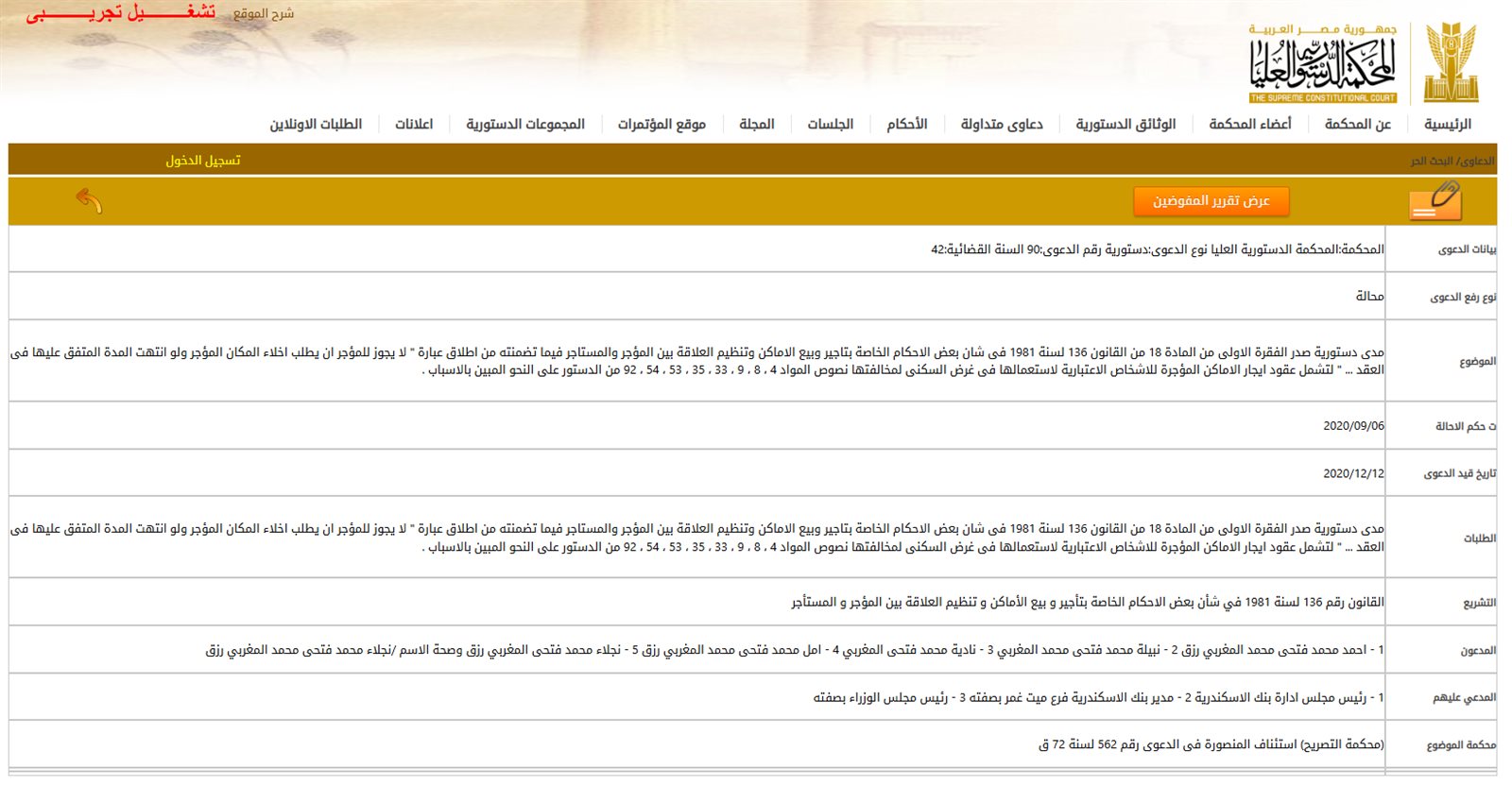Open الوثائق الدستورية menu
This screenshot has width=1512, height=786.
click(1125, 125)
